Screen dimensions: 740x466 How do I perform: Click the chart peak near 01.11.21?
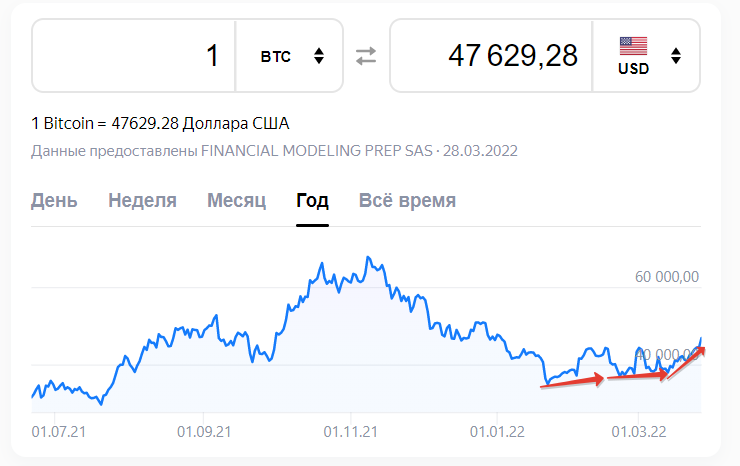pyautogui.click(x=369, y=258)
